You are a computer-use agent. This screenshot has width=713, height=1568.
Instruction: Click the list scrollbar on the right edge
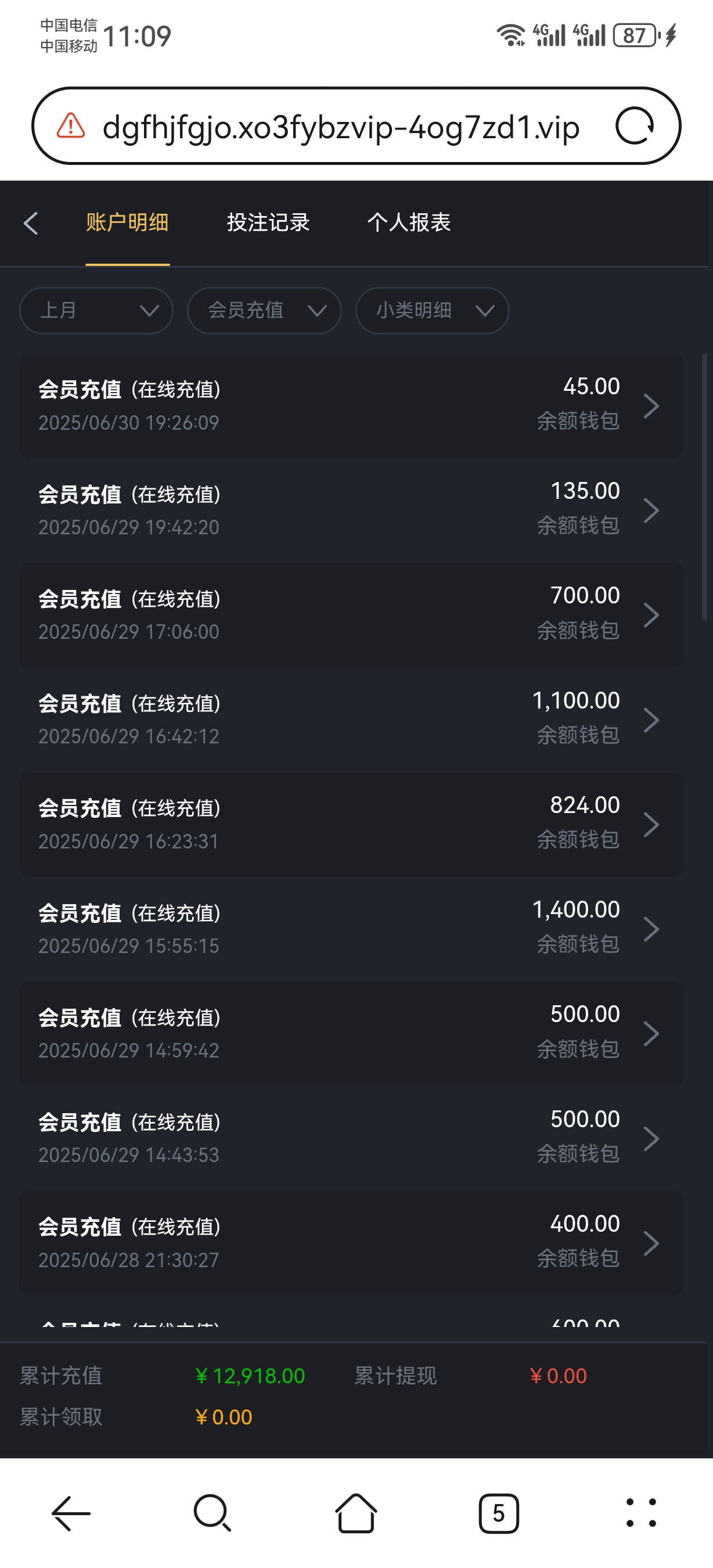(x=704, y=487)
